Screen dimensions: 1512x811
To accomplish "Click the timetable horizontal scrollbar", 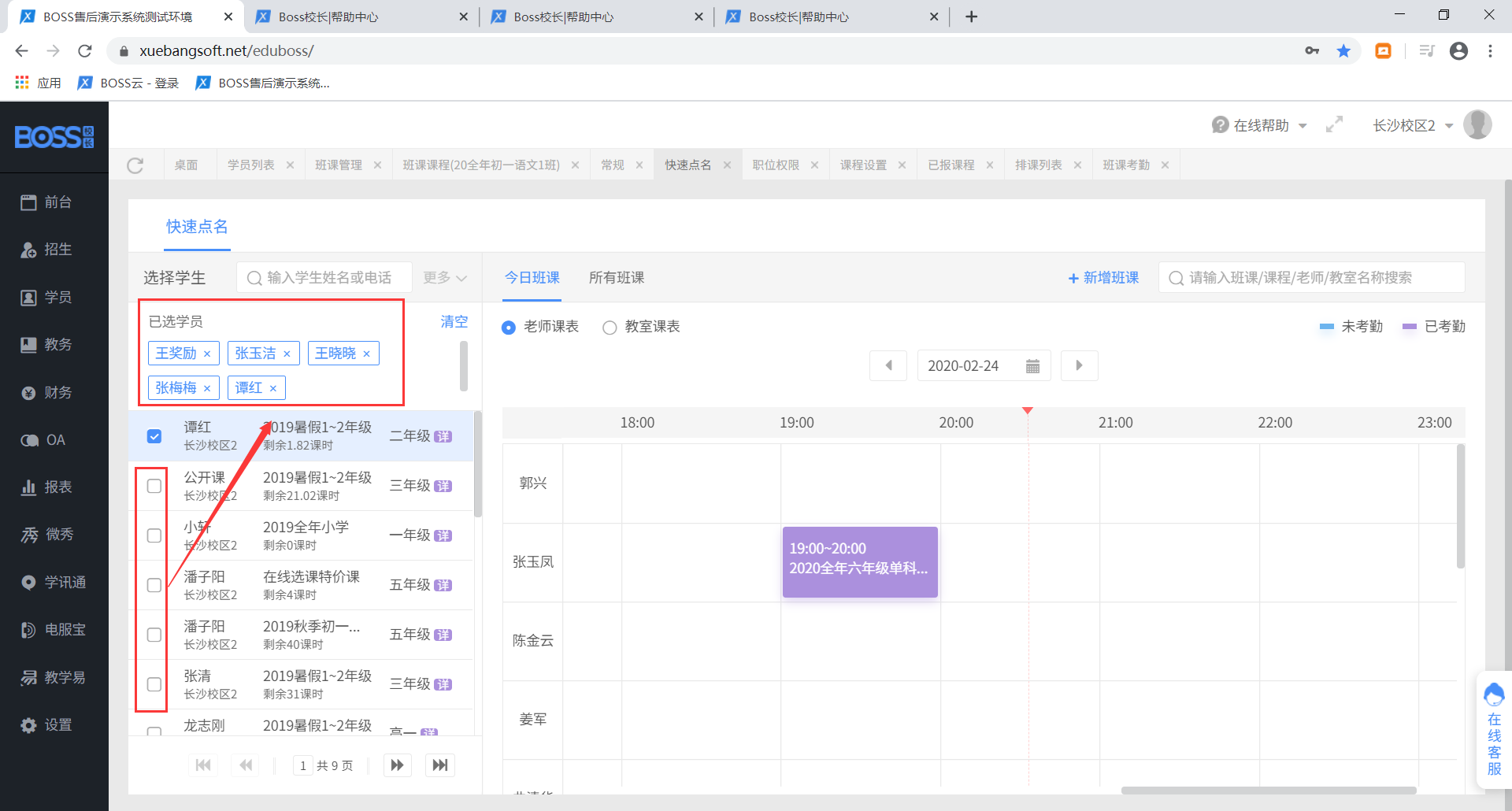I will coord(1268,790).
